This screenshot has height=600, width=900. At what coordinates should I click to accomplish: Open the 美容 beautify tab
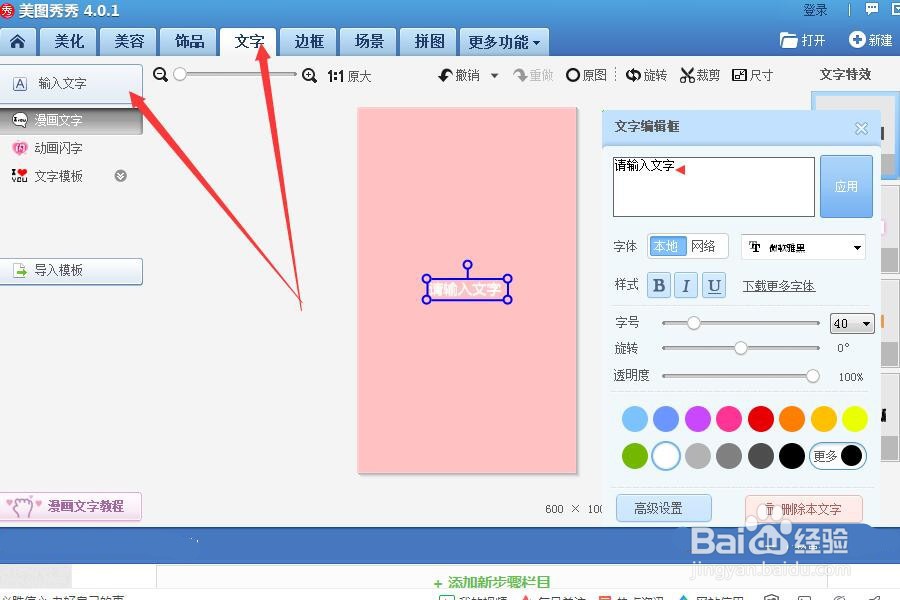[128, 41]
